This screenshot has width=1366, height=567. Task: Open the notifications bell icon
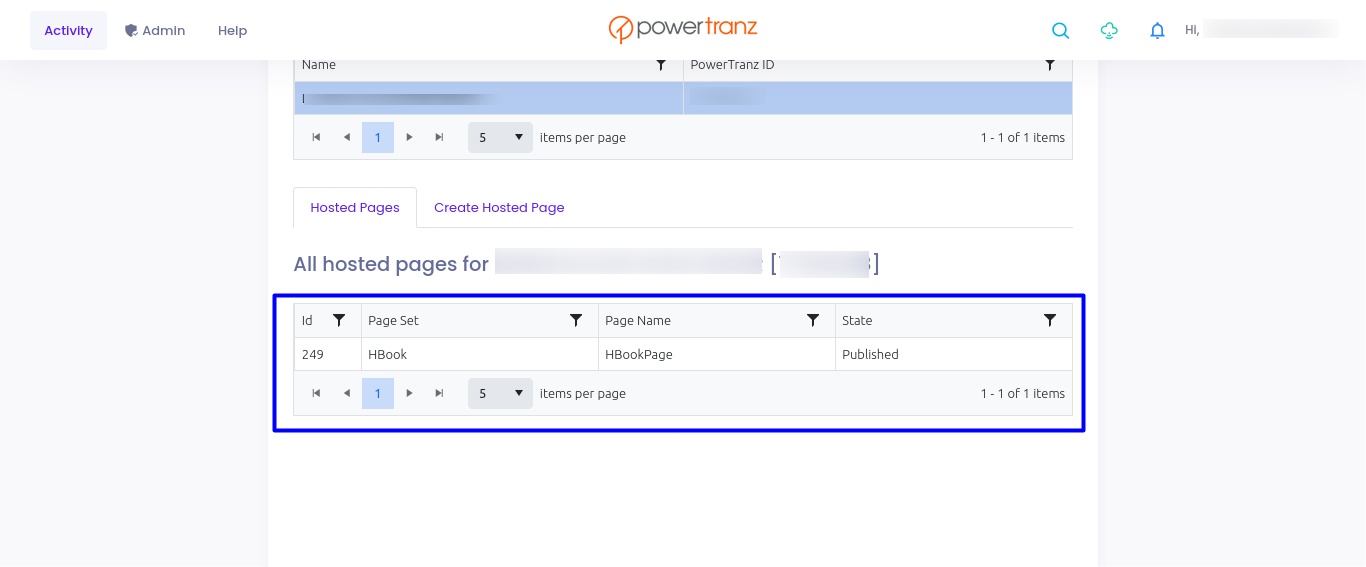pos(1157,31)
